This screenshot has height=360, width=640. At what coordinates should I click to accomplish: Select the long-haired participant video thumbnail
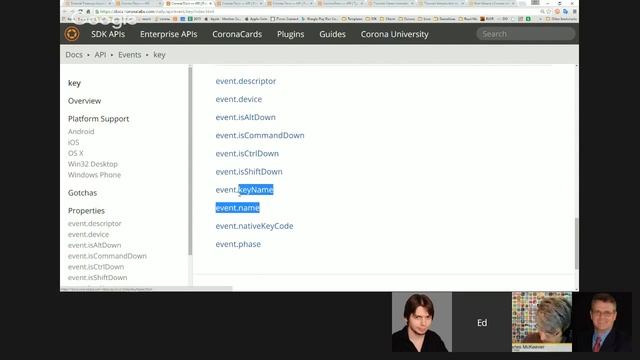coord(422,322)
